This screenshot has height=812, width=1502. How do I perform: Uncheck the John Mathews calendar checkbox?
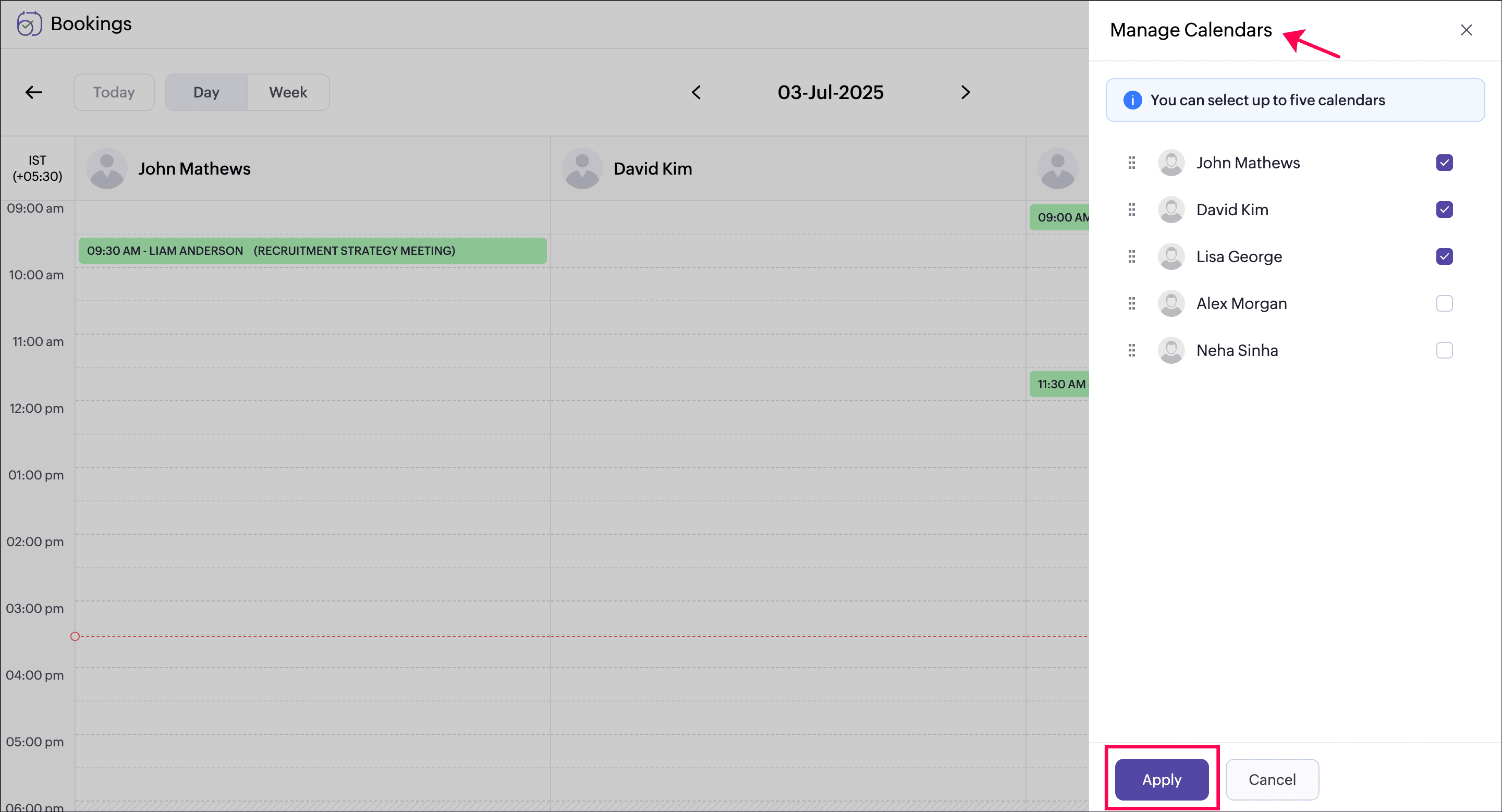pyautogui.click(x=1444, y=163)
